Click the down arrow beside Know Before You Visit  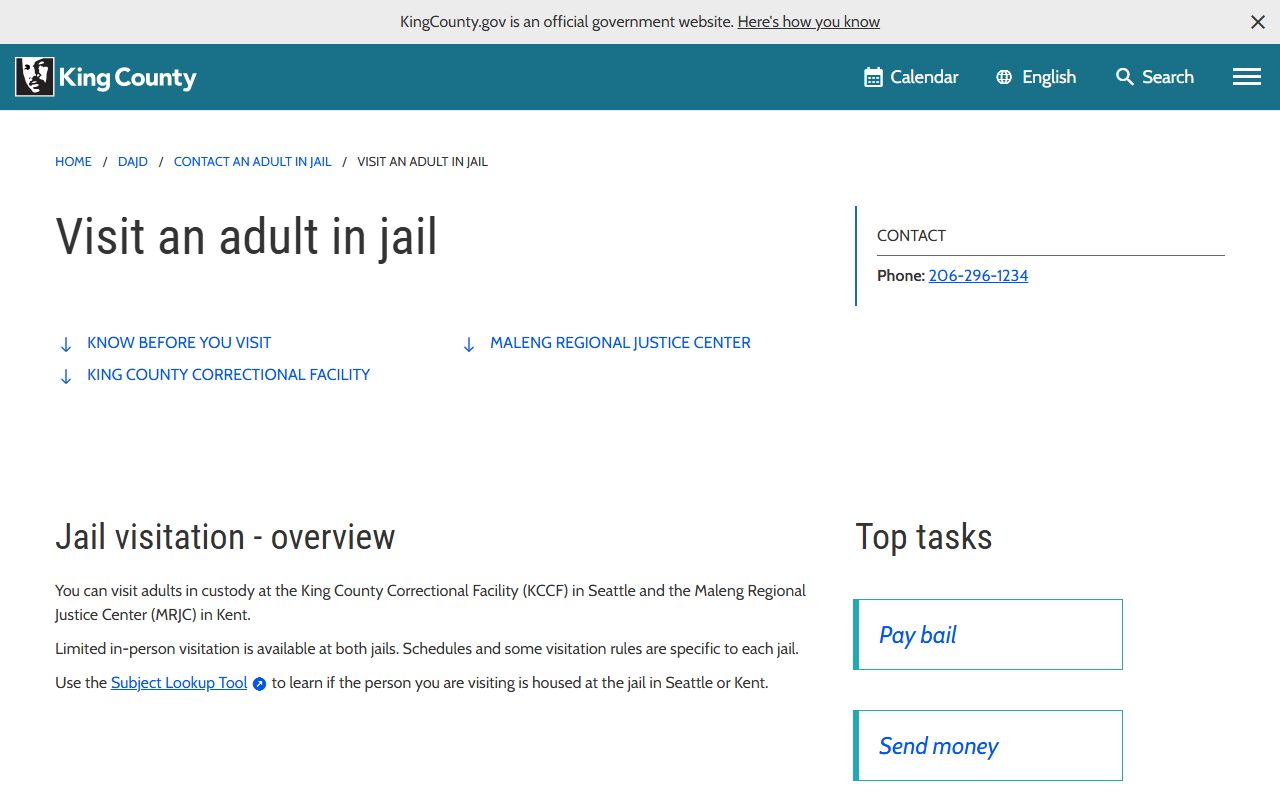(66, 344)
